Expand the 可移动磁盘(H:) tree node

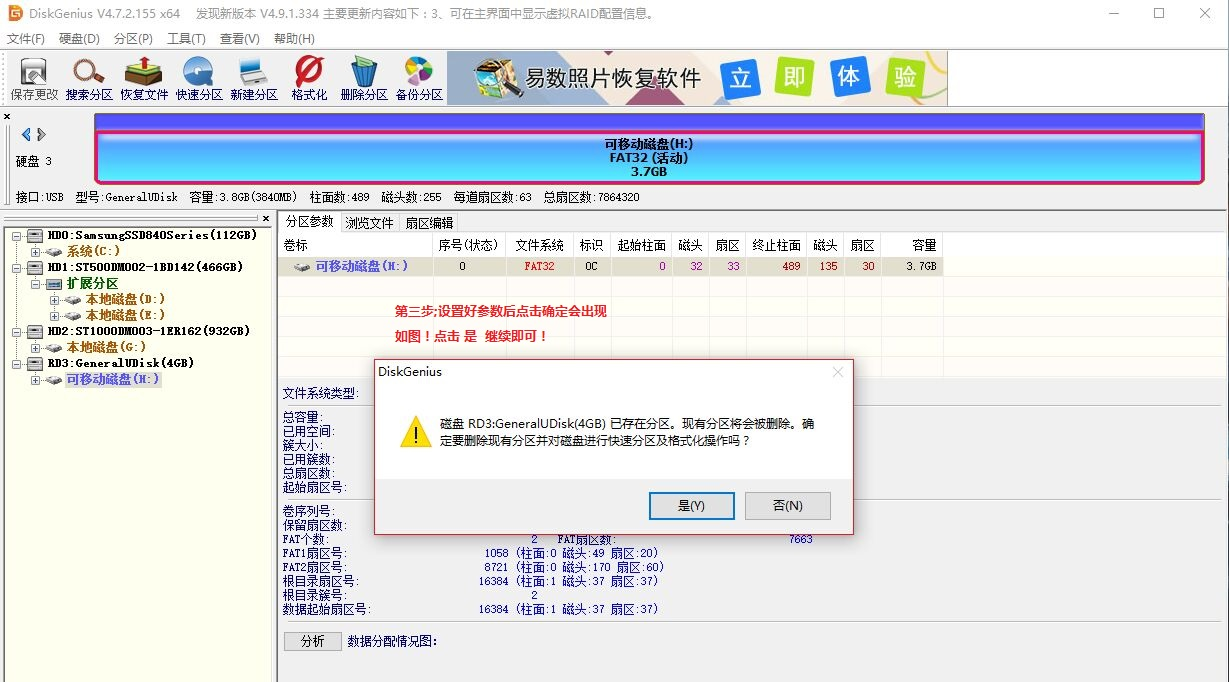pos(36,380)
